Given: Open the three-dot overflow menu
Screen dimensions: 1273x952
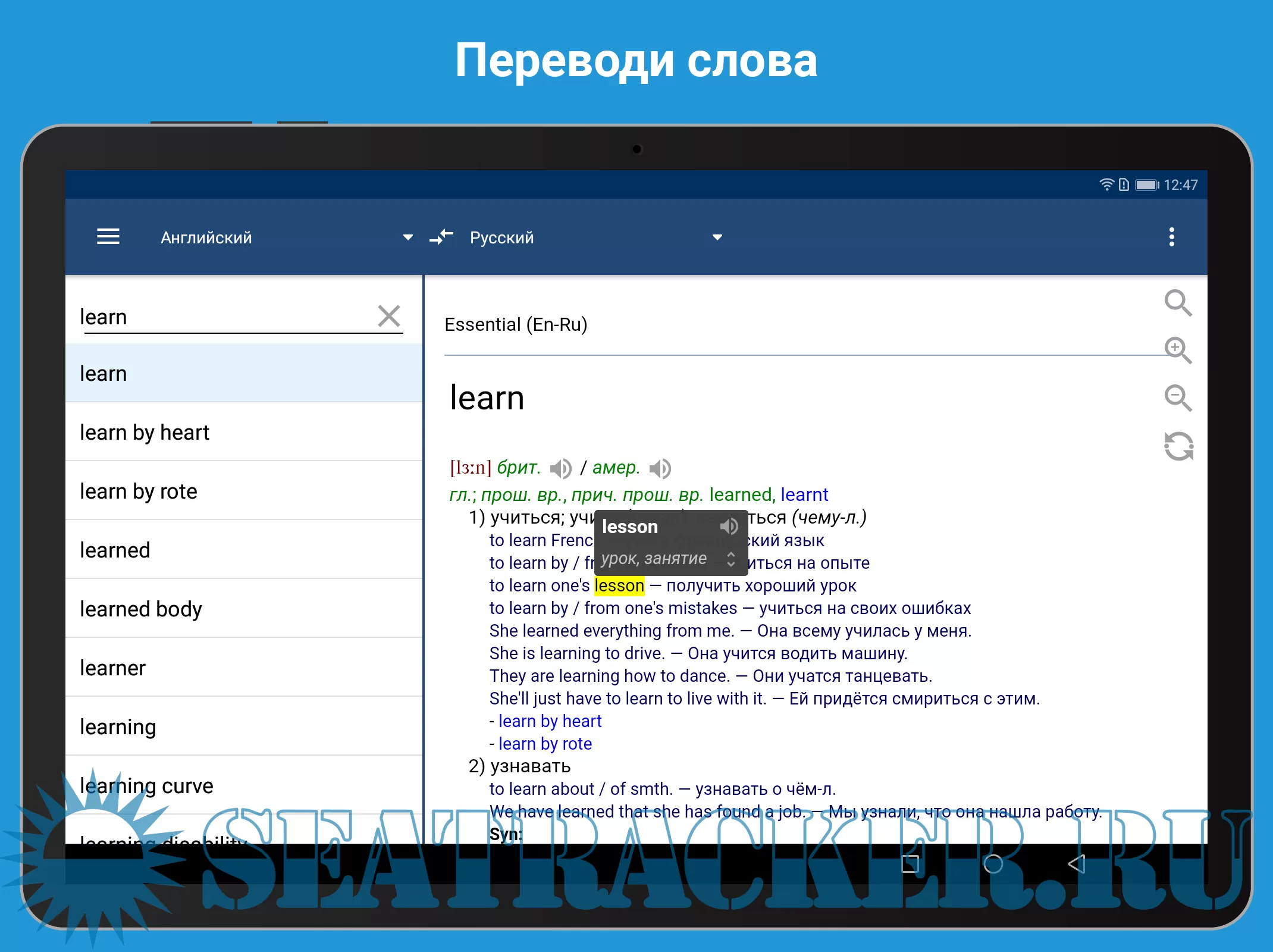Looking at the screenshot, I should point(1171,237).
